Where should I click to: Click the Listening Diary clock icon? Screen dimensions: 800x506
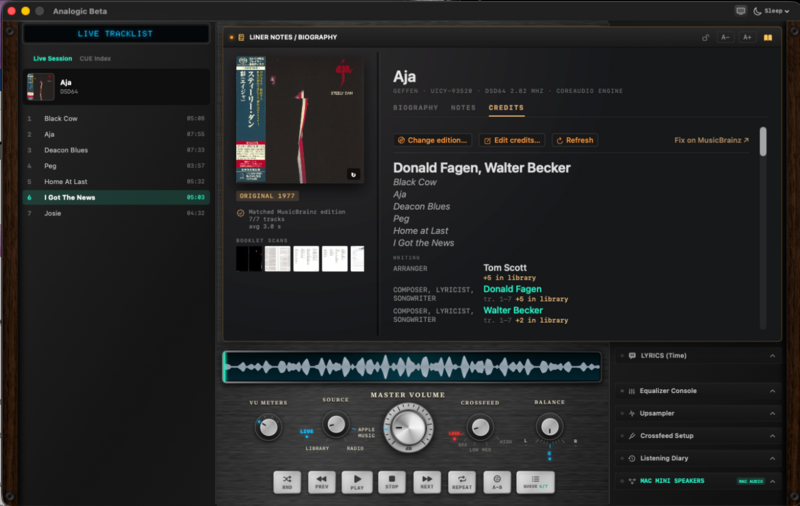tap(632, 459)
